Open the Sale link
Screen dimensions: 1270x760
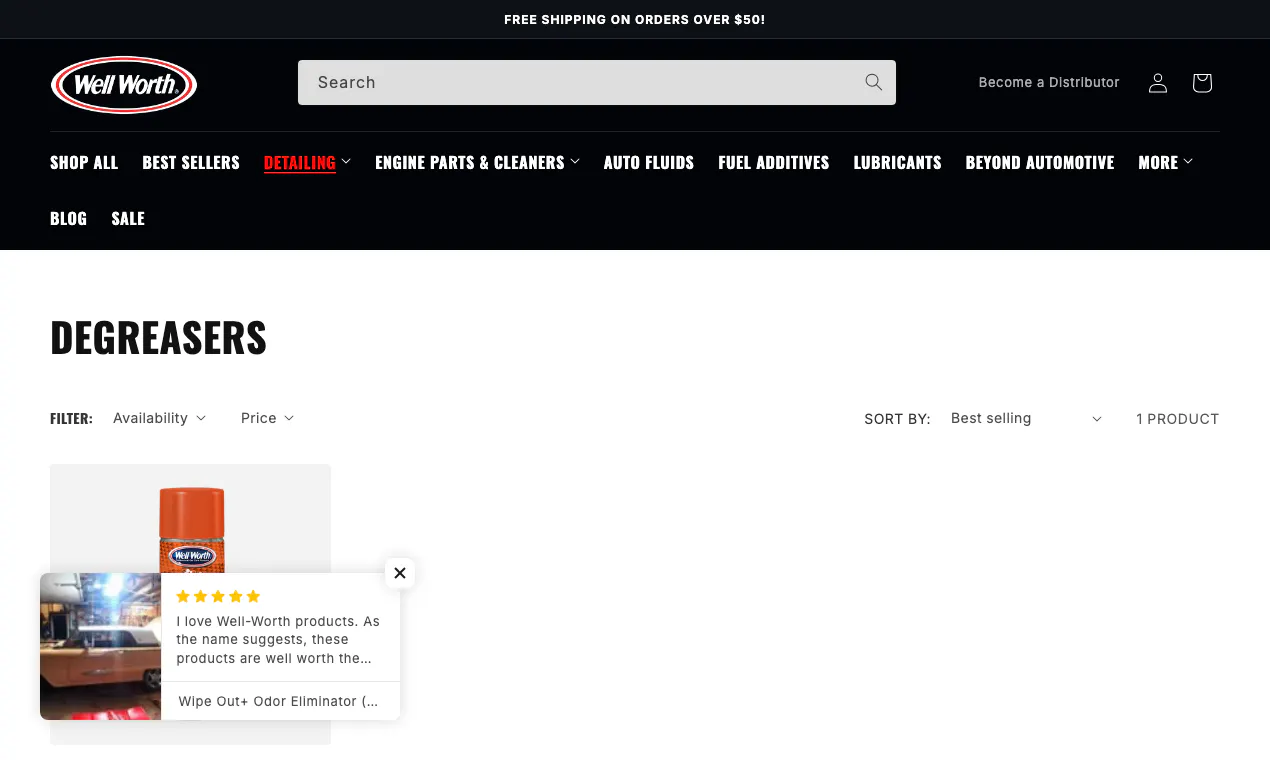(x=128, y=218)
